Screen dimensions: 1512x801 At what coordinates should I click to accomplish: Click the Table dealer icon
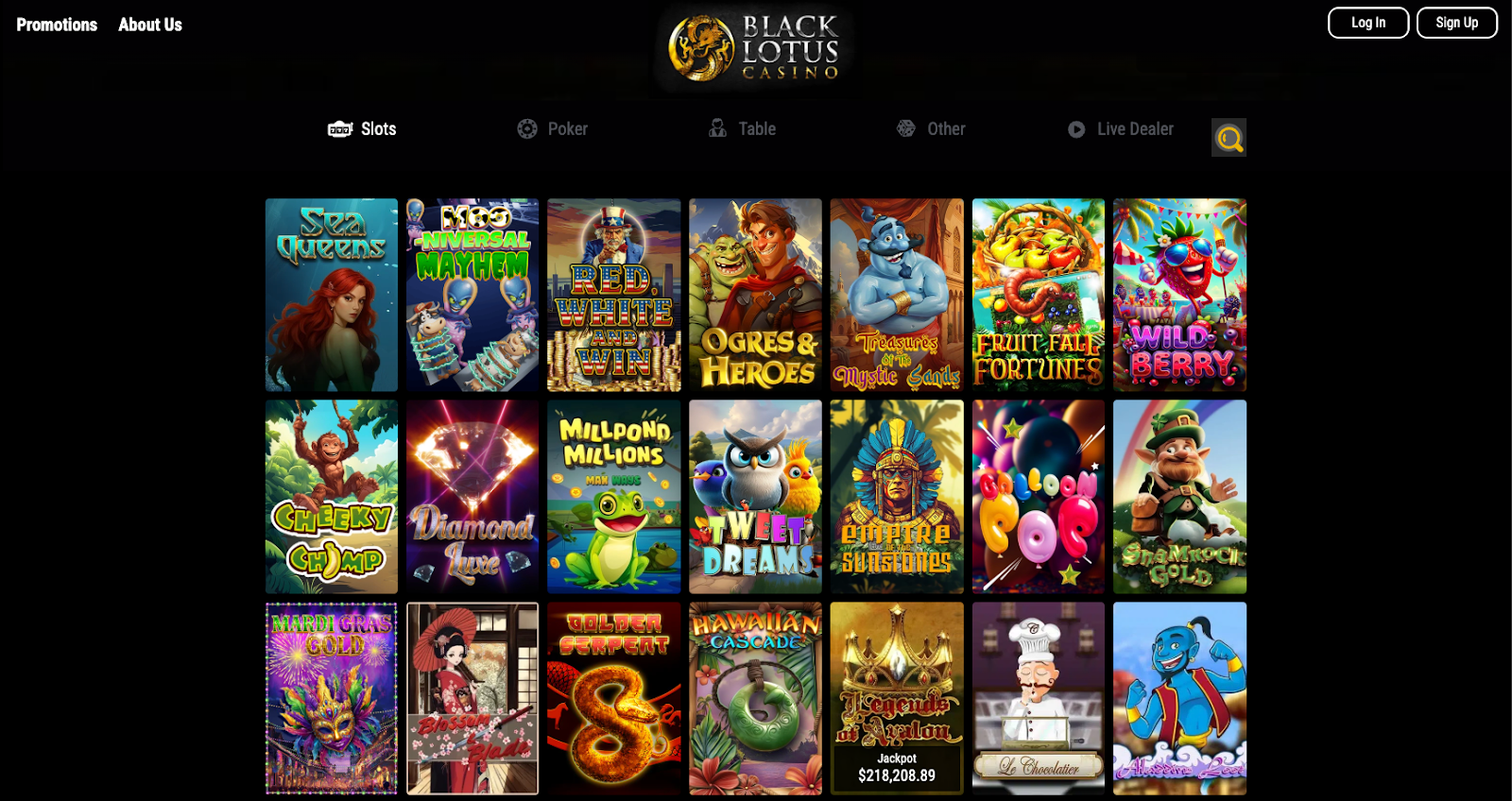(718, 128)
